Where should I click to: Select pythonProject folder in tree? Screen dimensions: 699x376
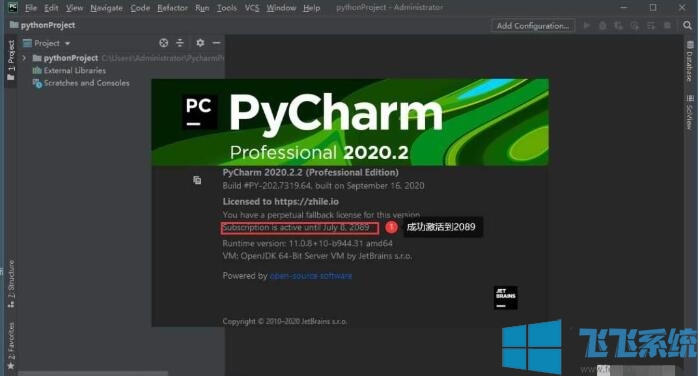point(70,58)
